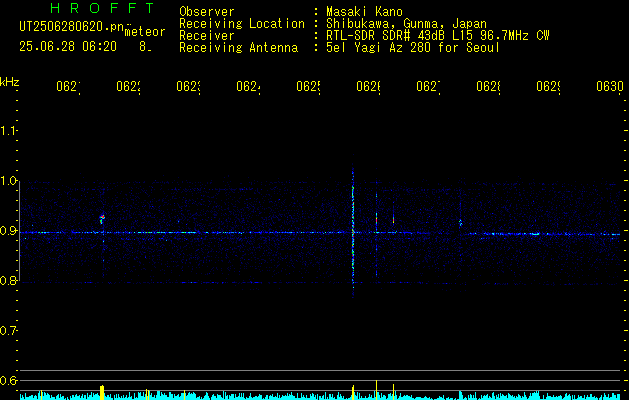
Task: Click the 0.8 kHz frequency axis label
Action: coord(8,280)
